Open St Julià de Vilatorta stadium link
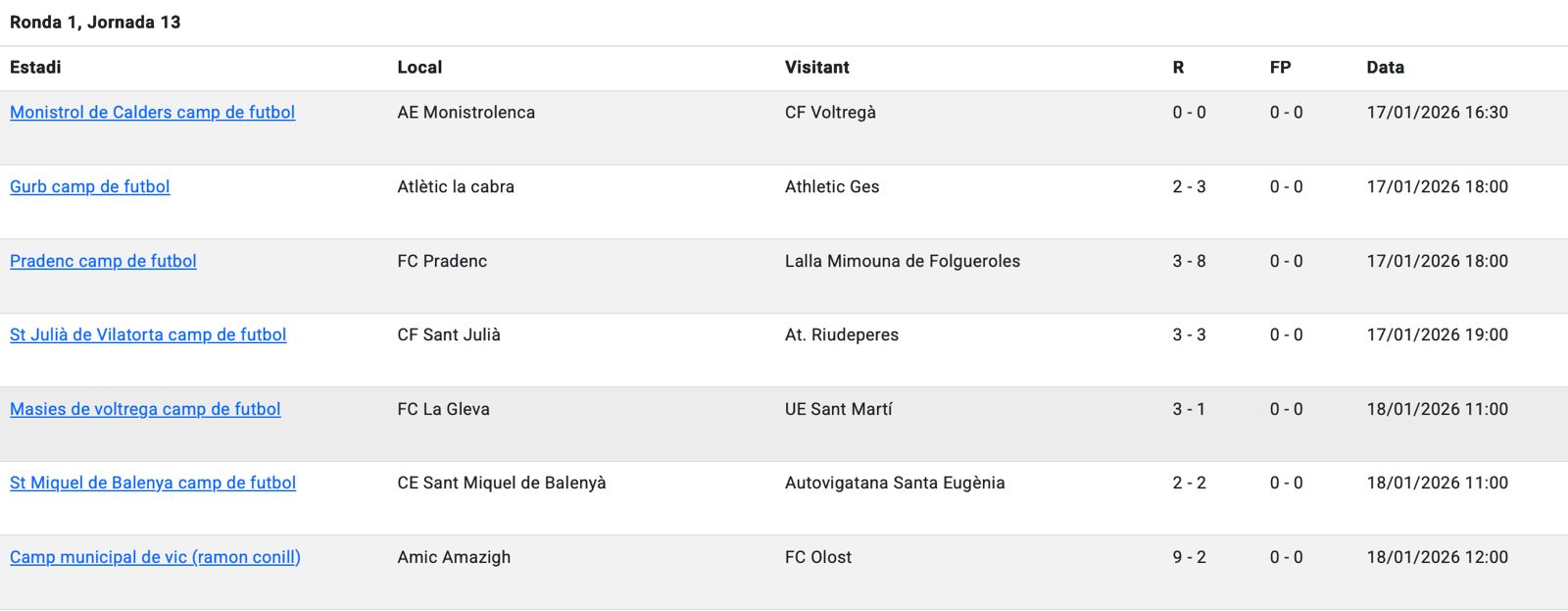 pos(148,335)
